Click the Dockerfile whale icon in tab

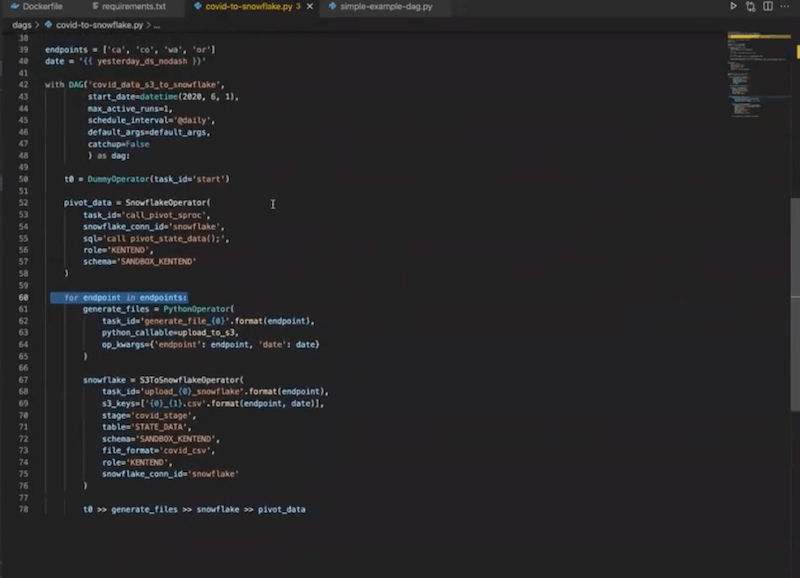pos(13,6)
